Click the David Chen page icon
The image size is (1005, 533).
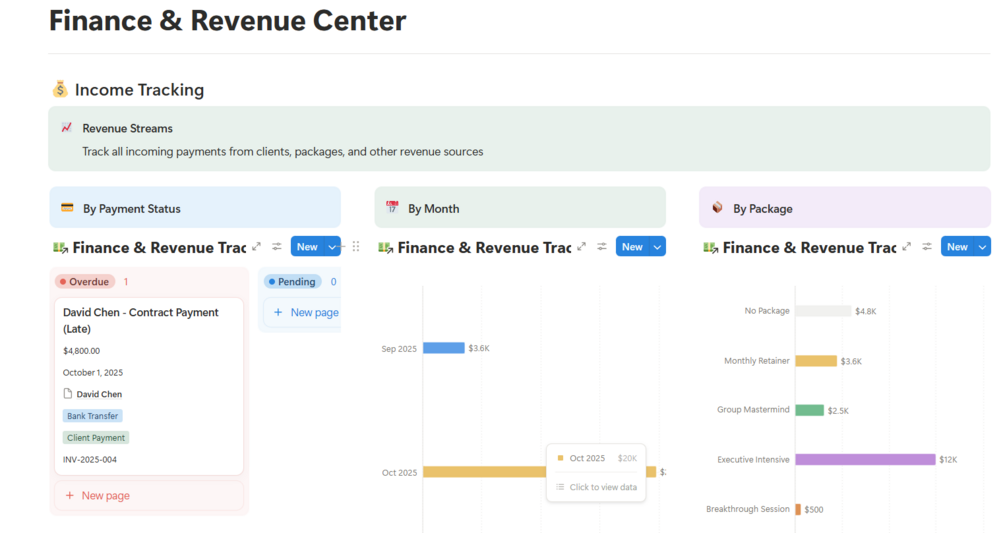click(68, 394)
